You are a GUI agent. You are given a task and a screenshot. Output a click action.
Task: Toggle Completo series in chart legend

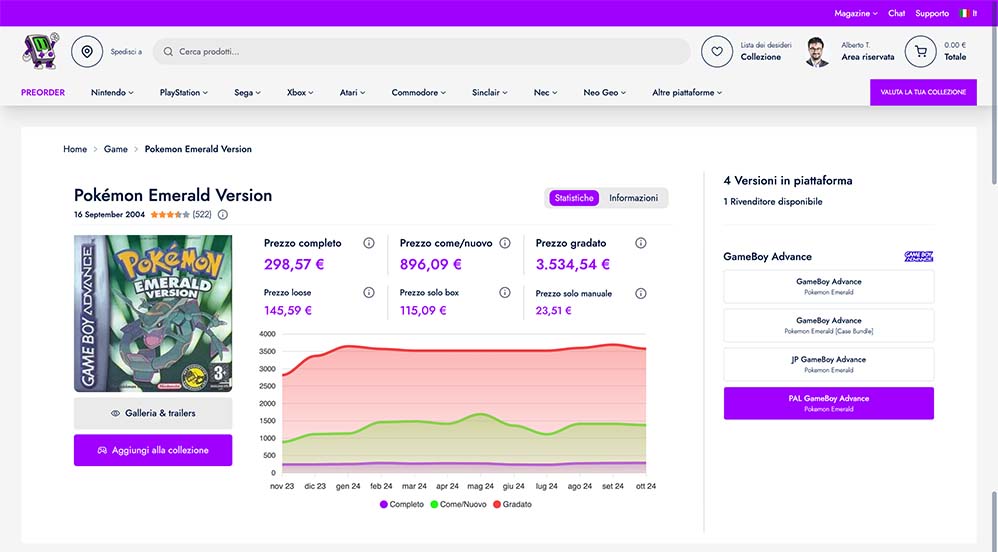[402, 504]
